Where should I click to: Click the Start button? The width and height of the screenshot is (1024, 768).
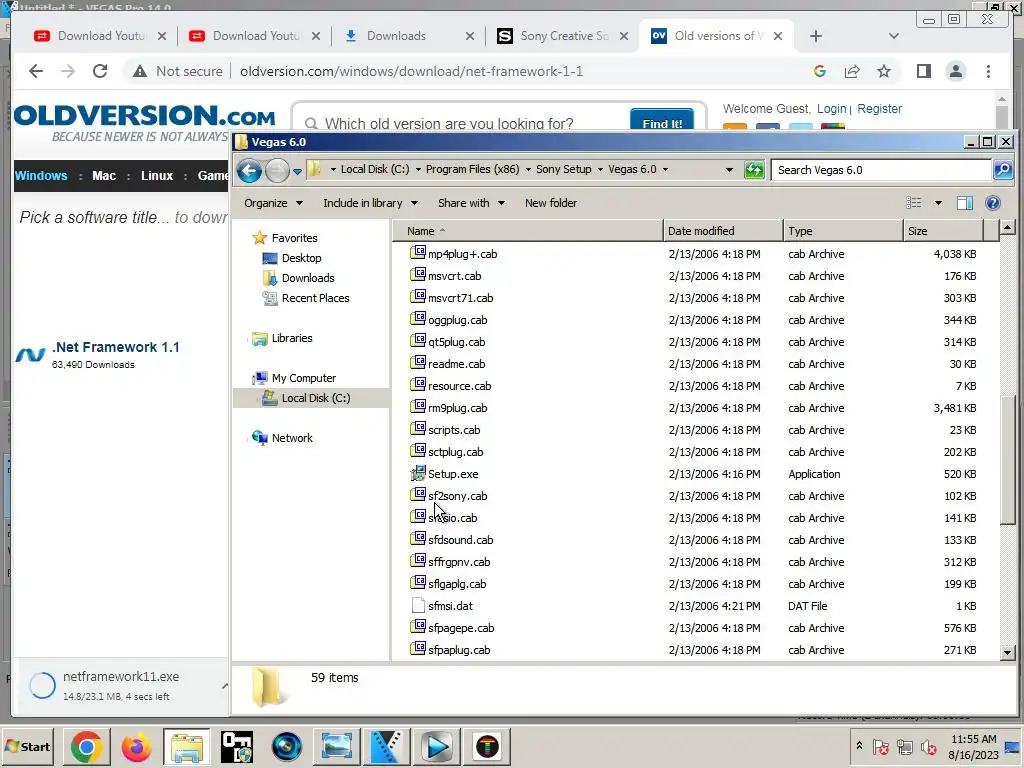[x=28, y=747]
